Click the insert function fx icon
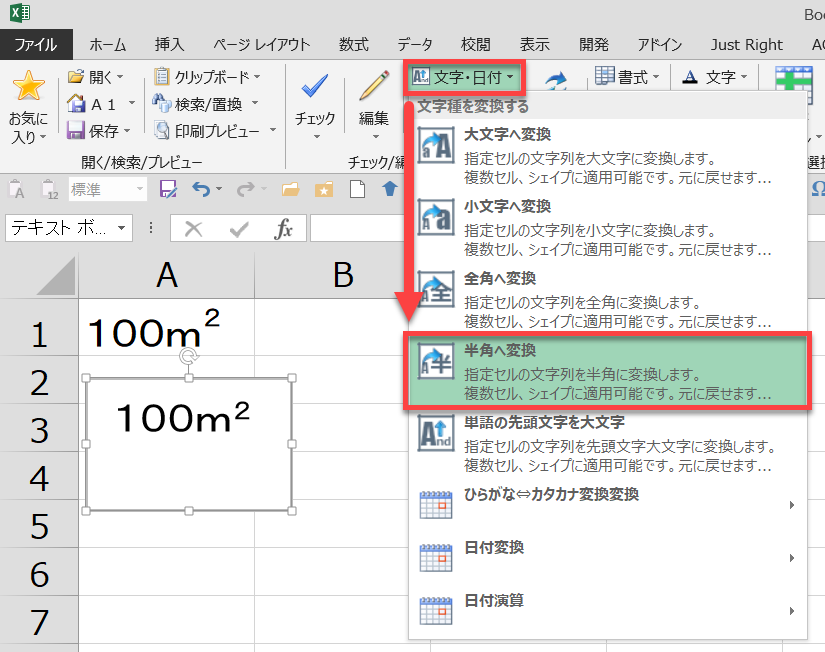 (x=284, y=229)
